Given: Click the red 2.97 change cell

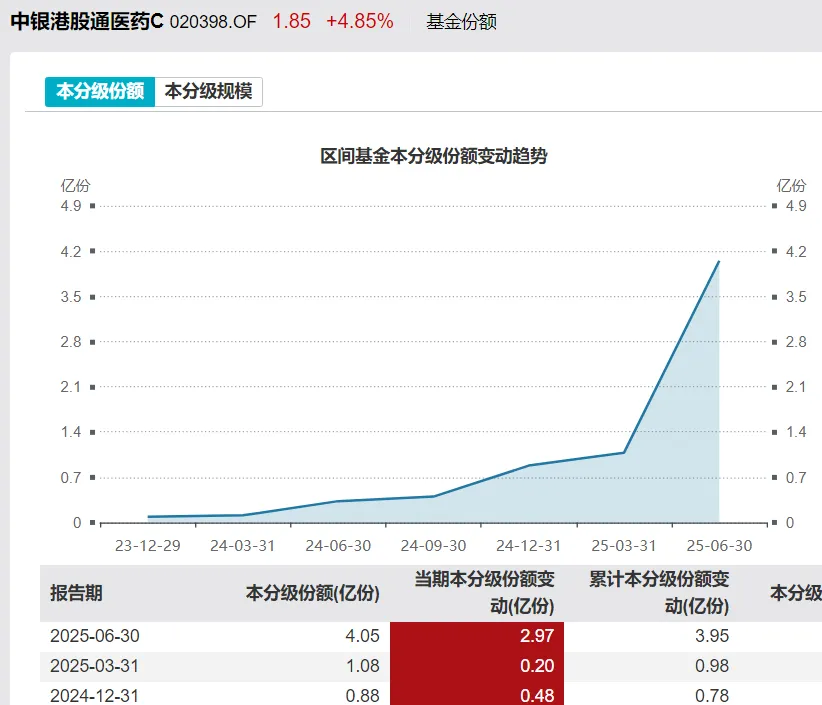Looking at the screenshot, I should 477,636.
